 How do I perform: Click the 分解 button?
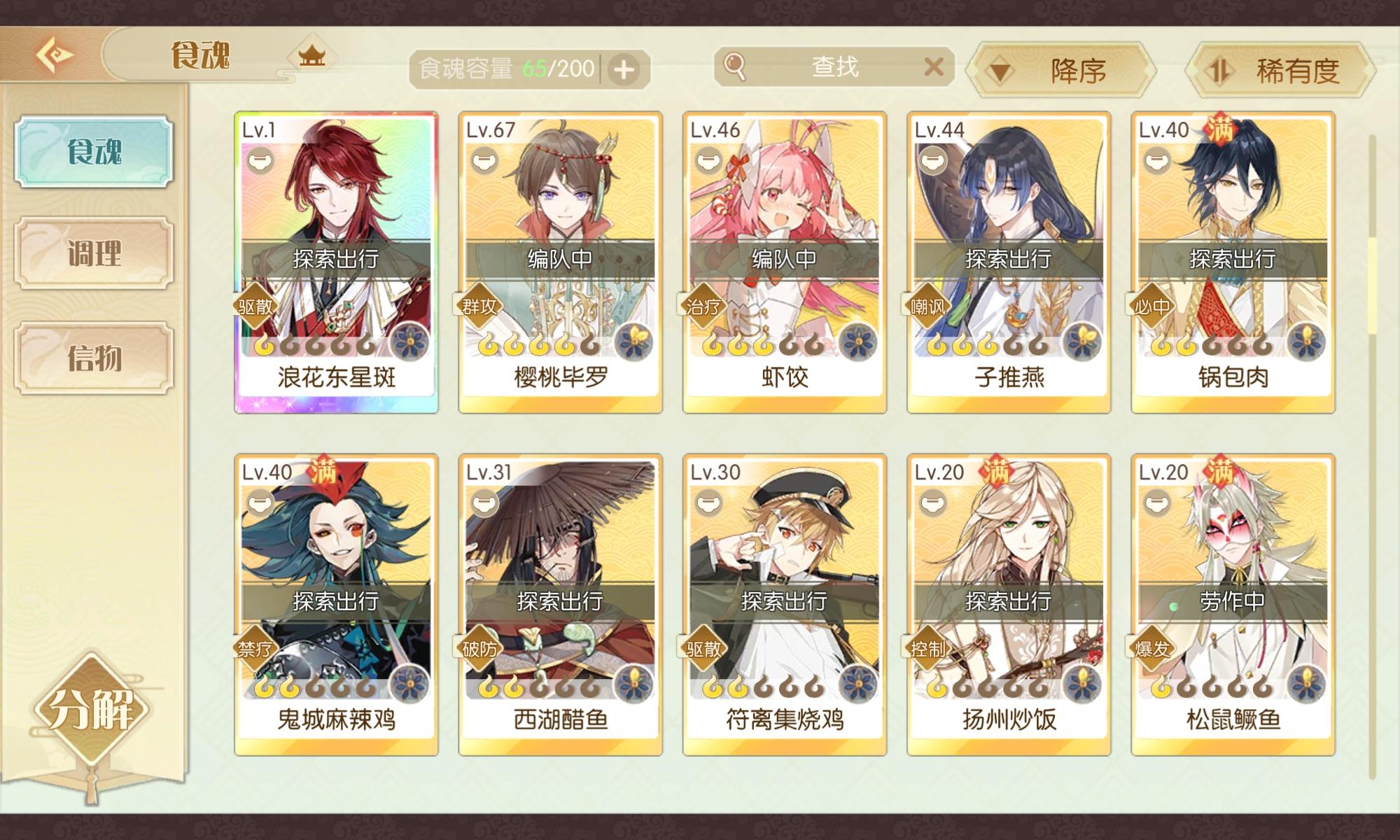click(x=90, y=709)
